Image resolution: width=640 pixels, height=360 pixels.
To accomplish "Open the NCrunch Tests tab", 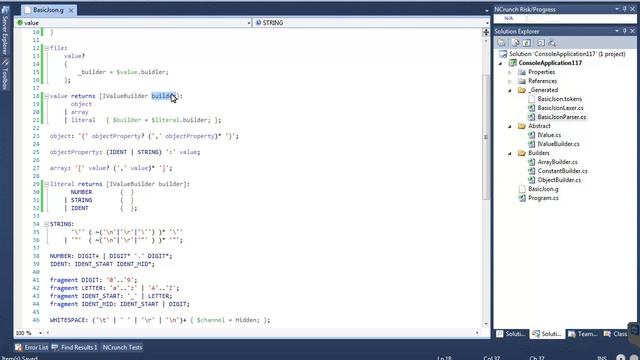I will 122,347.
